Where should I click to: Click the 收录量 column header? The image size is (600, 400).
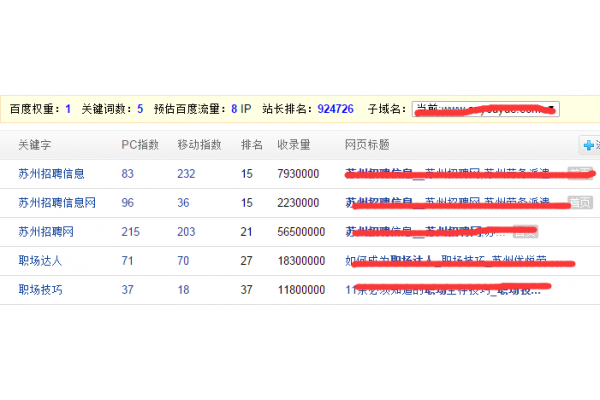294,145
